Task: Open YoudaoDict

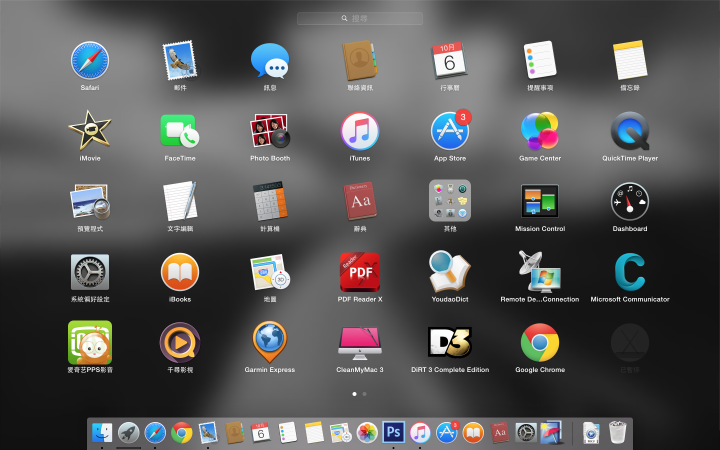Action: [x=450, y=272]
